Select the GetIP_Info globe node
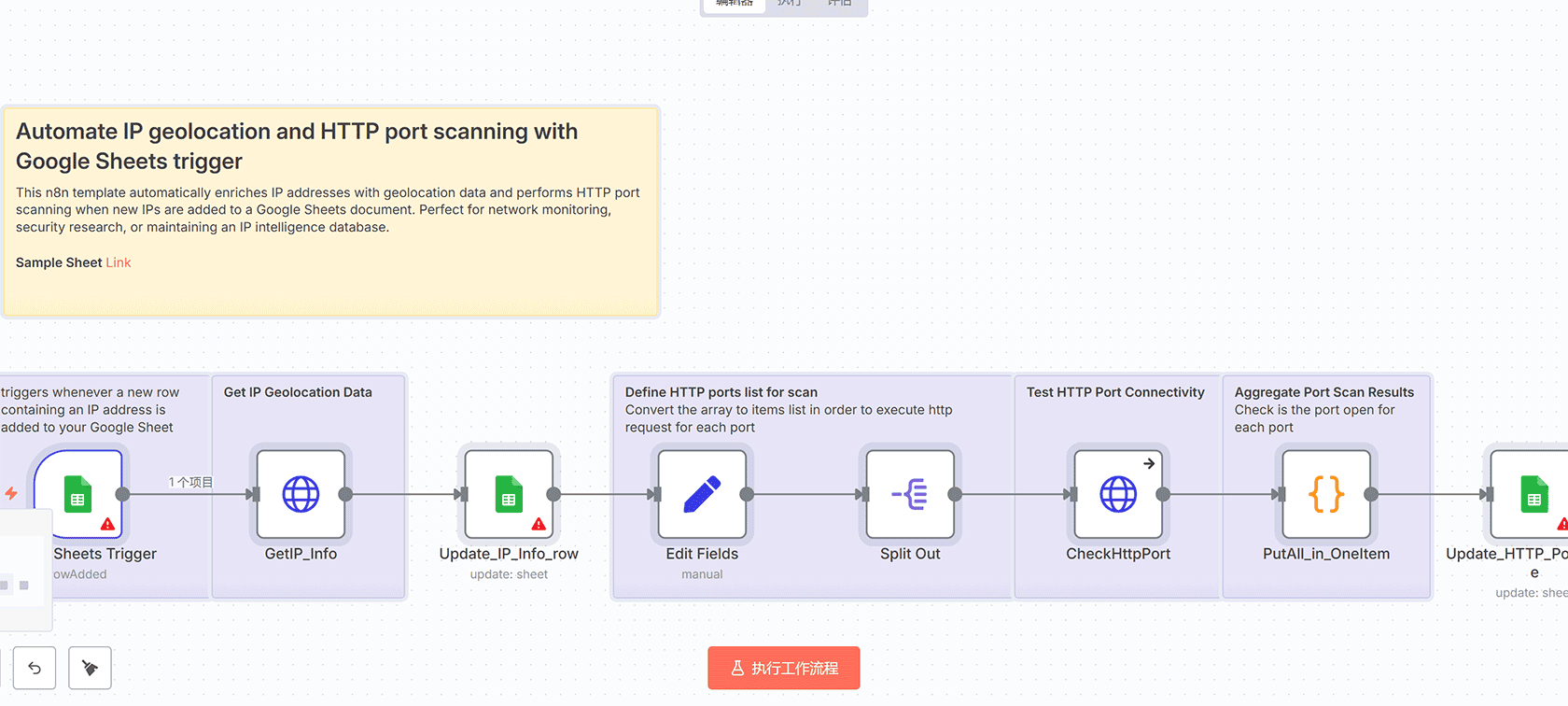 tap(301, 494)
